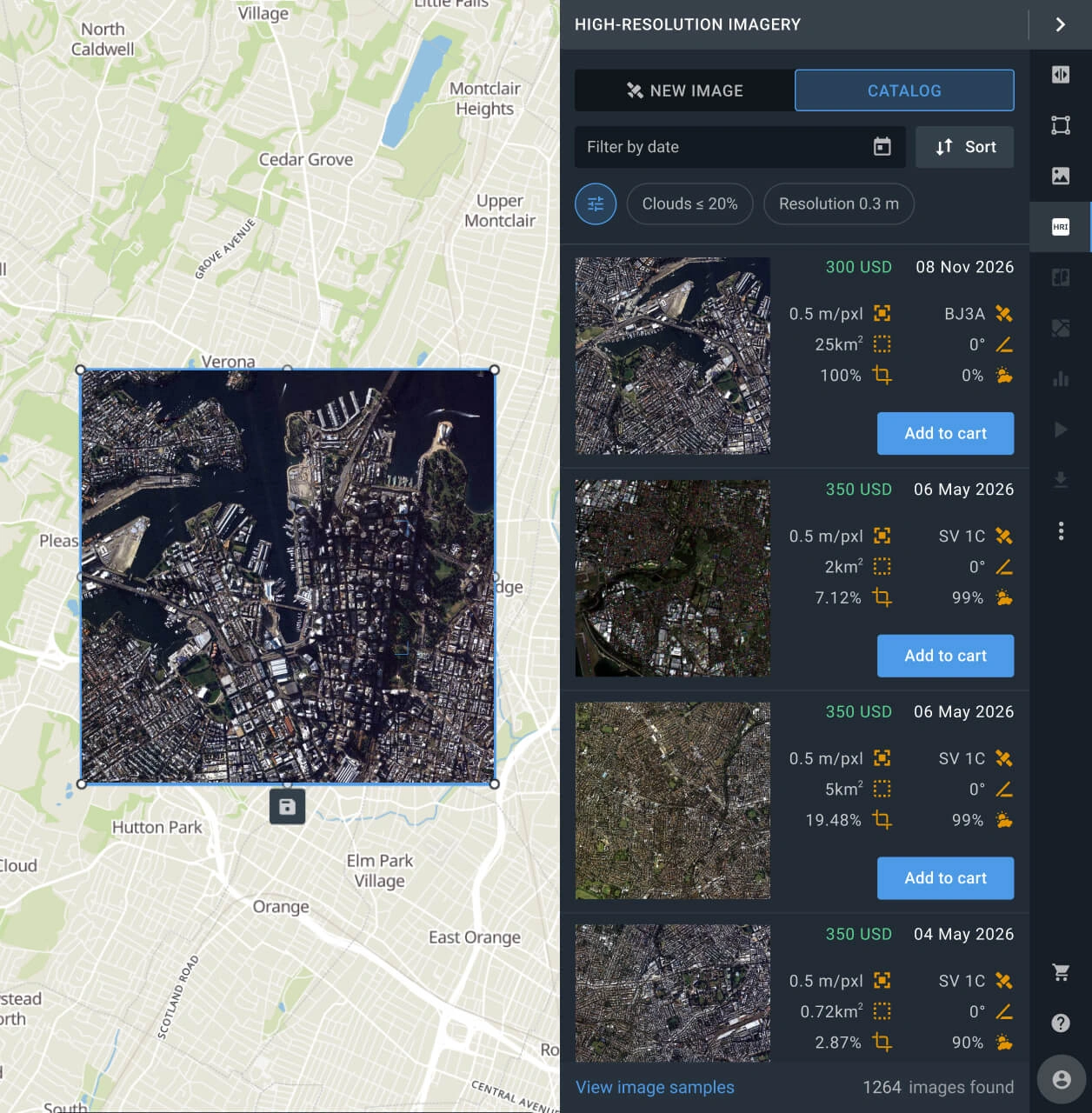Open the imagery panel icon below the AOI tool
This screenshot has width=1092, height=1113.
[x=1061, y=176]
